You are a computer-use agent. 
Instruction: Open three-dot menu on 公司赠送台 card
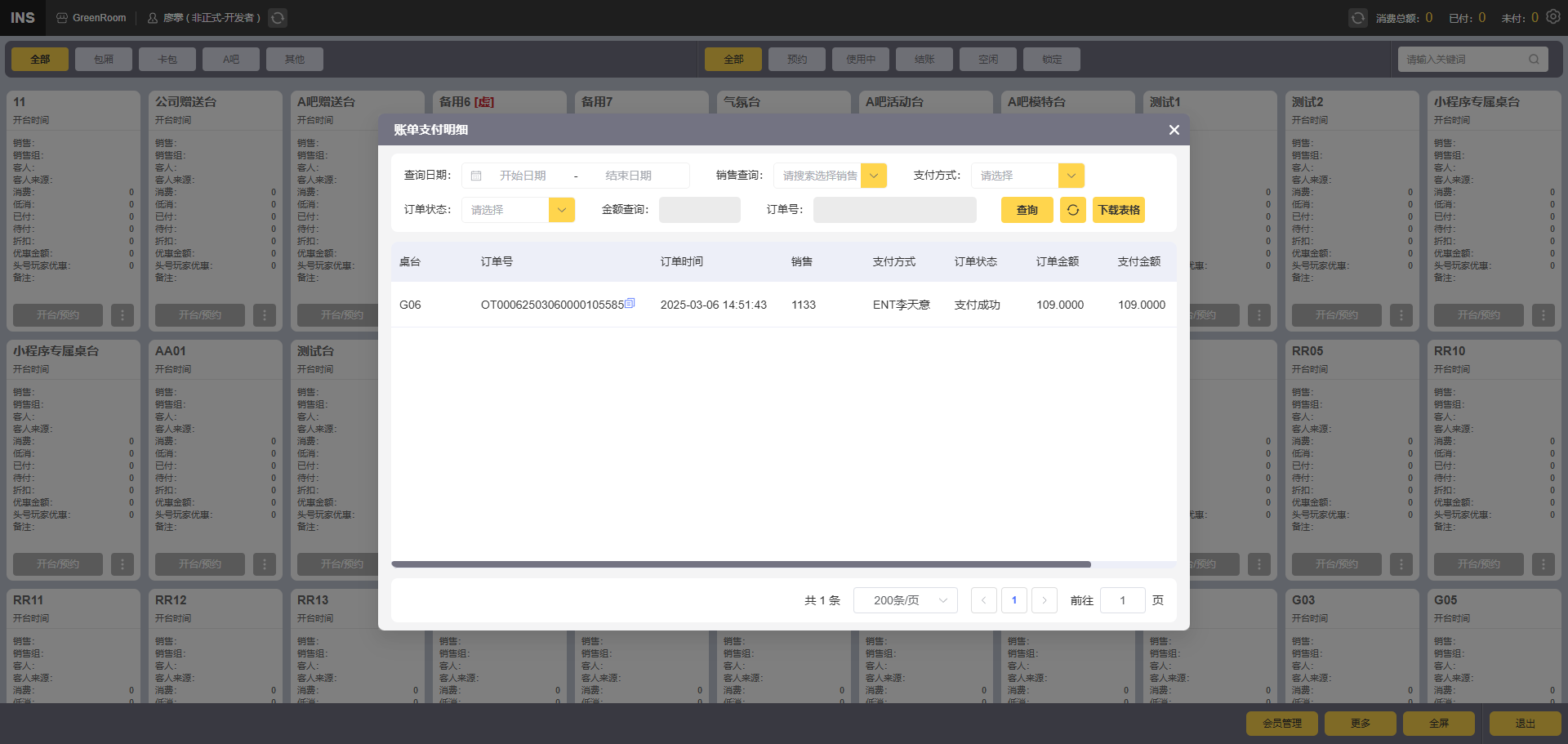click(265, 315)
